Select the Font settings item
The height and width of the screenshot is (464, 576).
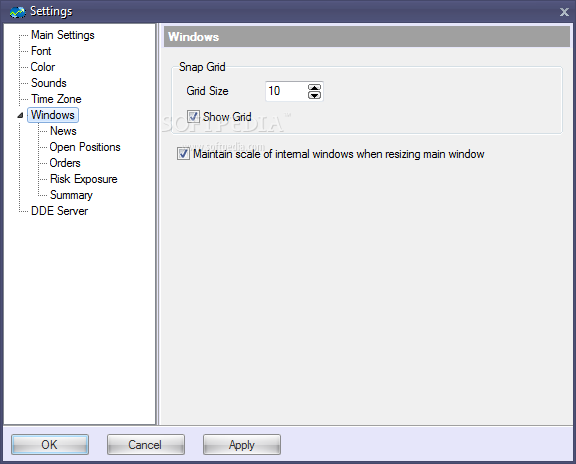tap(41, 51)
